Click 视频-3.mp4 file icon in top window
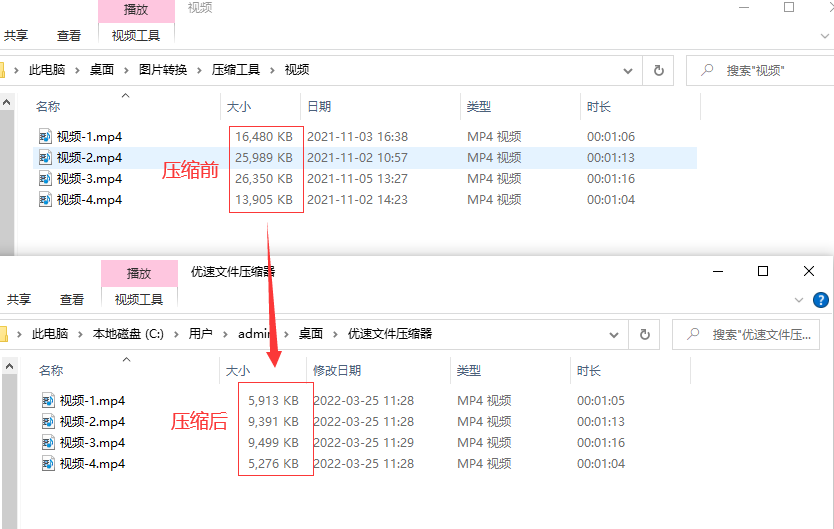Image resolution: width=834 pixels, height=529 pixels. click(x=45, y=179)
